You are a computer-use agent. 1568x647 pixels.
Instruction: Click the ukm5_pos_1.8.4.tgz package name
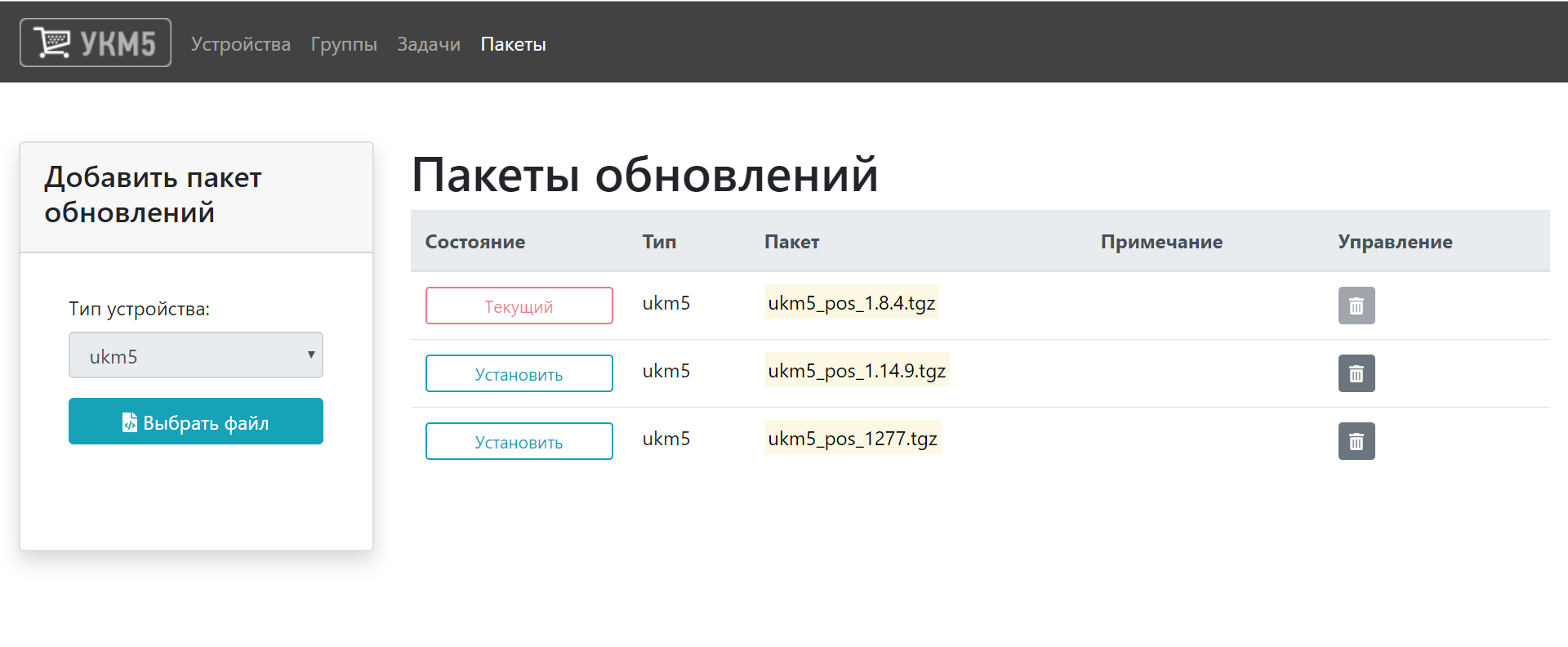click(852, 302)
